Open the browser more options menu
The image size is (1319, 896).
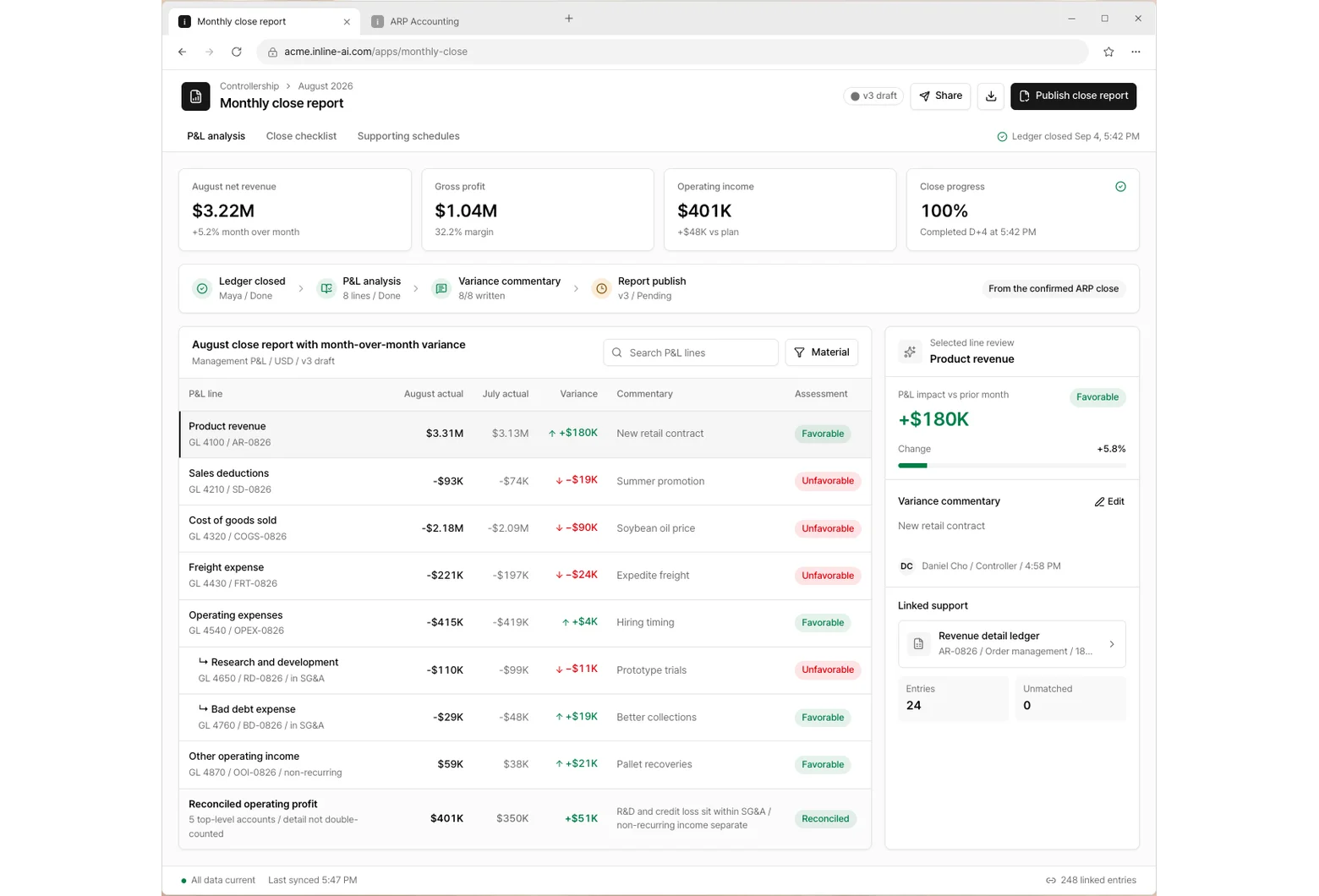point(1136,52)
